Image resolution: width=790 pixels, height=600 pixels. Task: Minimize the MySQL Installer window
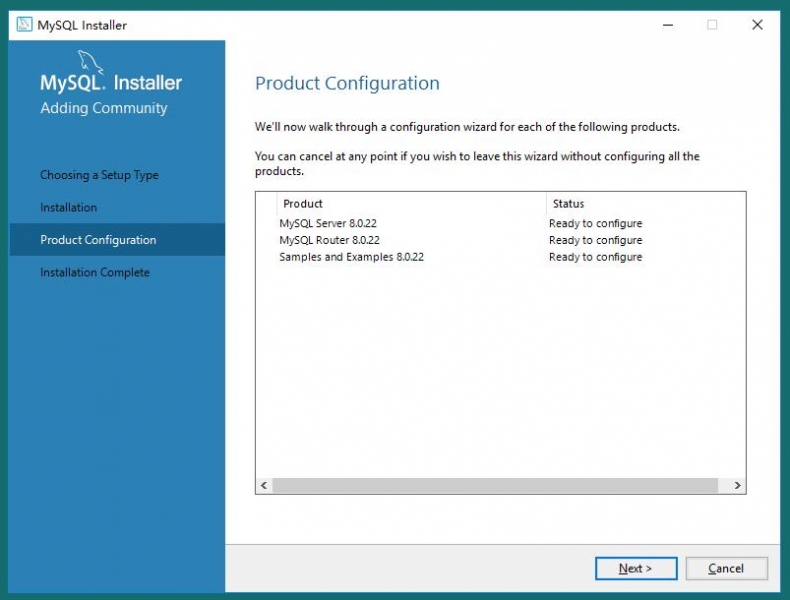click(666, 25)
